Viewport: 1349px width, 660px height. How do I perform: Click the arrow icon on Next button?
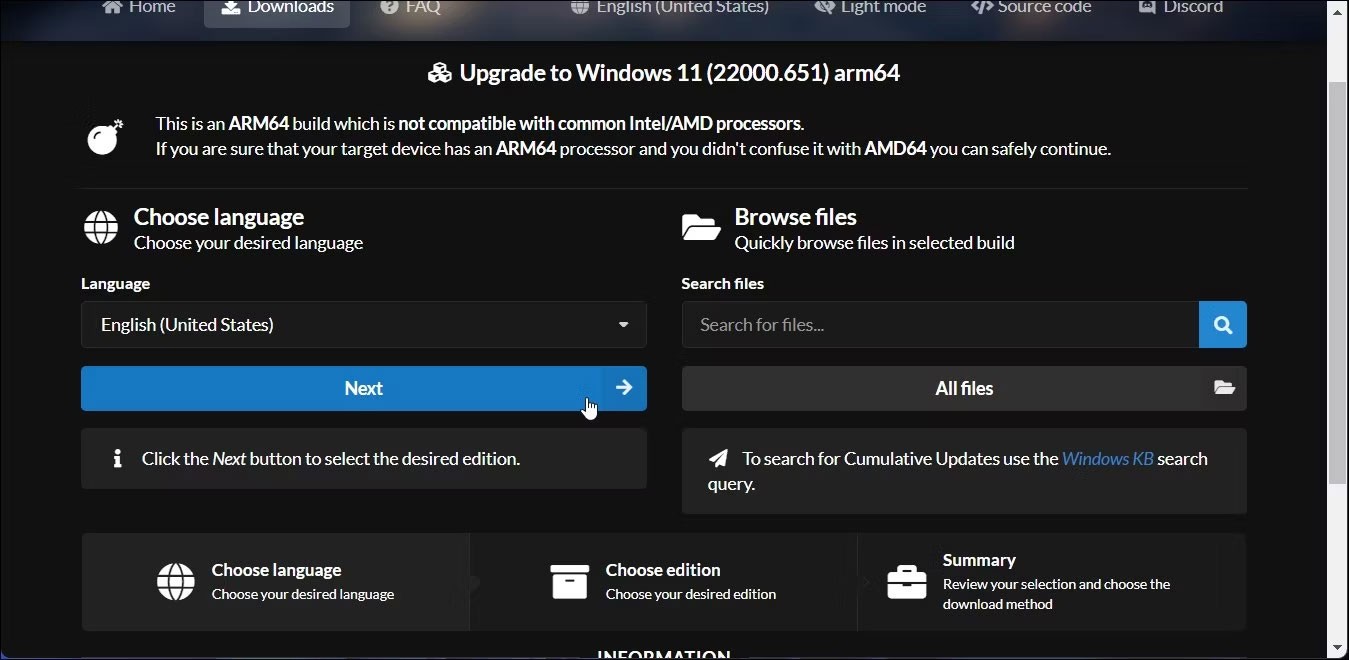pyautogui.click(x=624, y=388)
